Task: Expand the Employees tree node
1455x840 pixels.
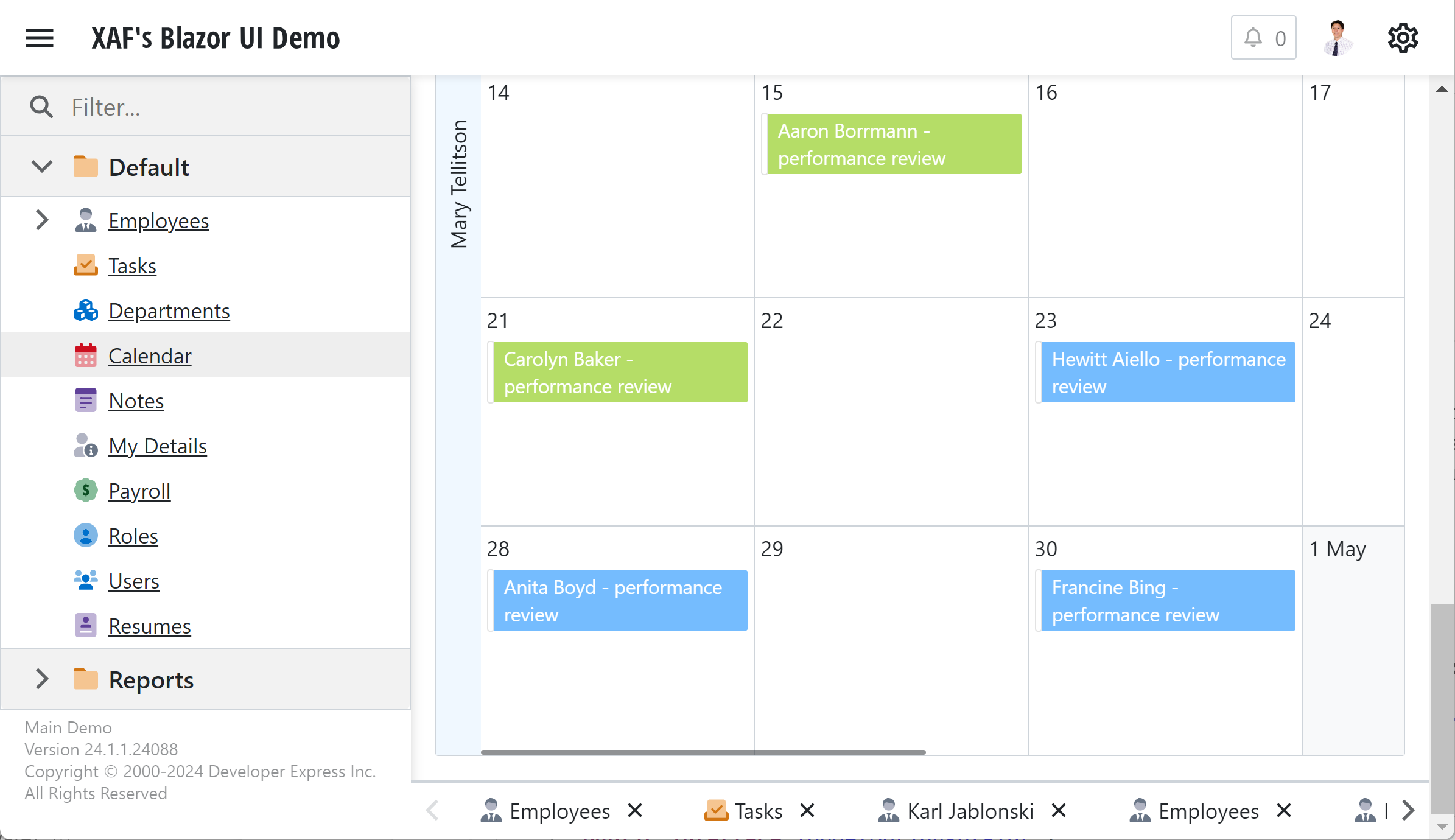Action: tap(42, 220)
